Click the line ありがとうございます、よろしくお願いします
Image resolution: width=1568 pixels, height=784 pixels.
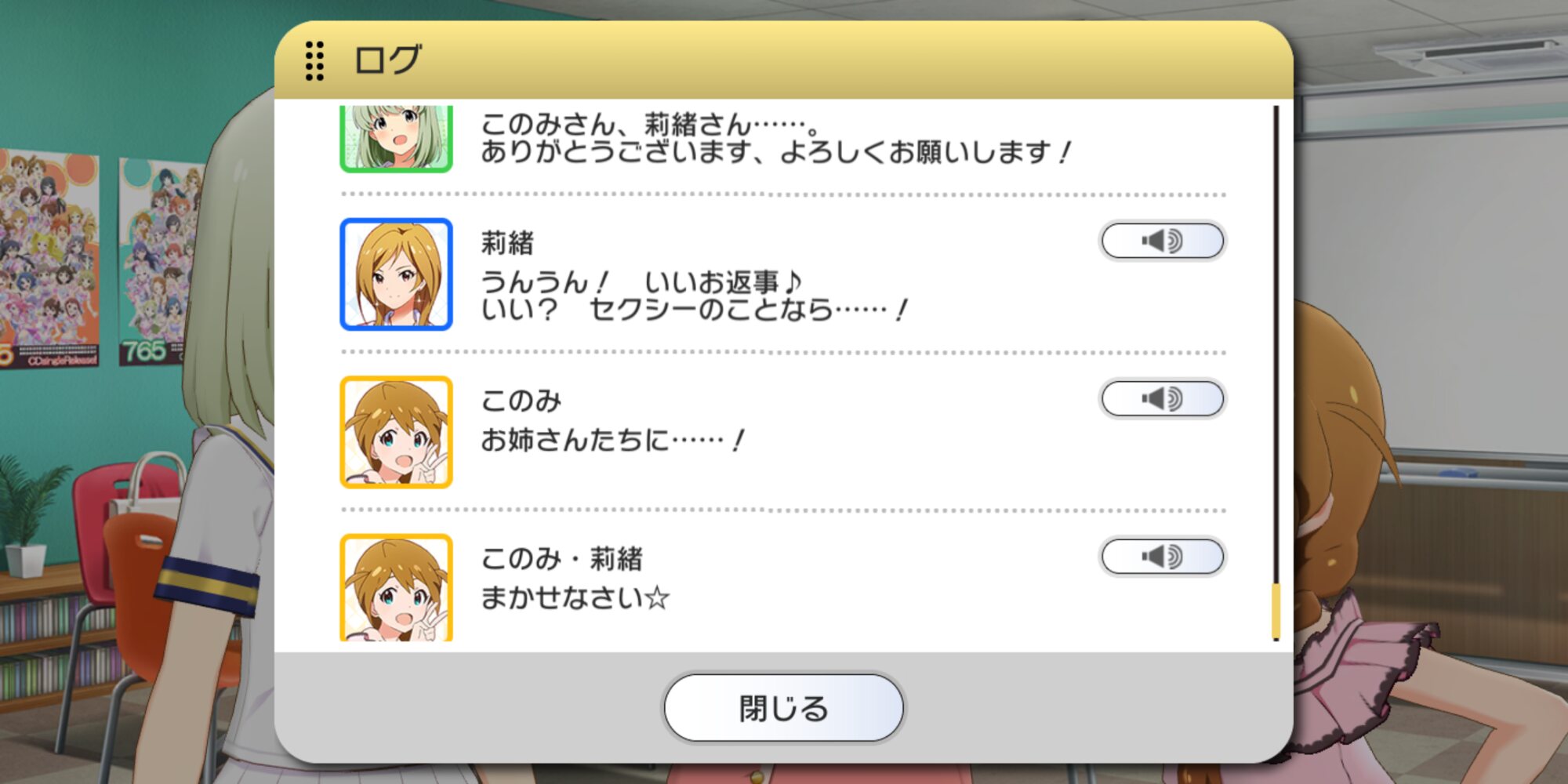click(776, 151)
